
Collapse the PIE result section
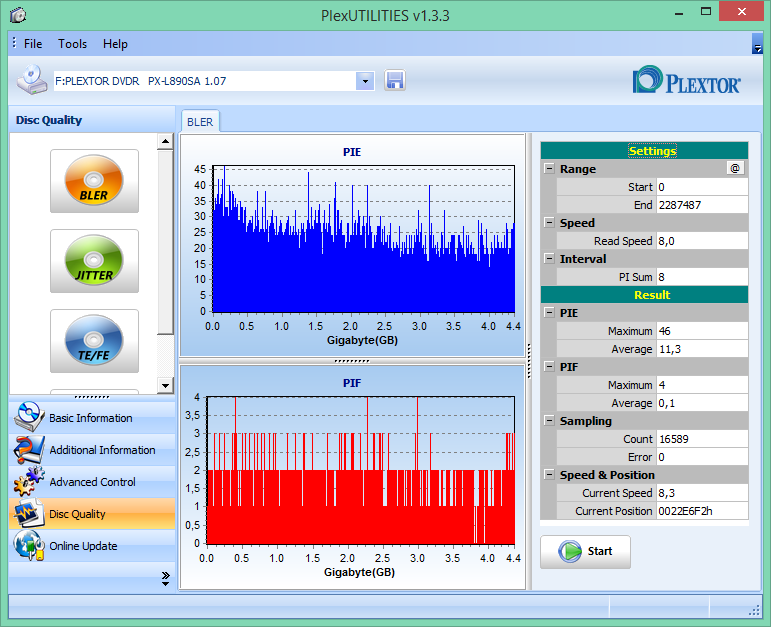(x=549, y=312)
